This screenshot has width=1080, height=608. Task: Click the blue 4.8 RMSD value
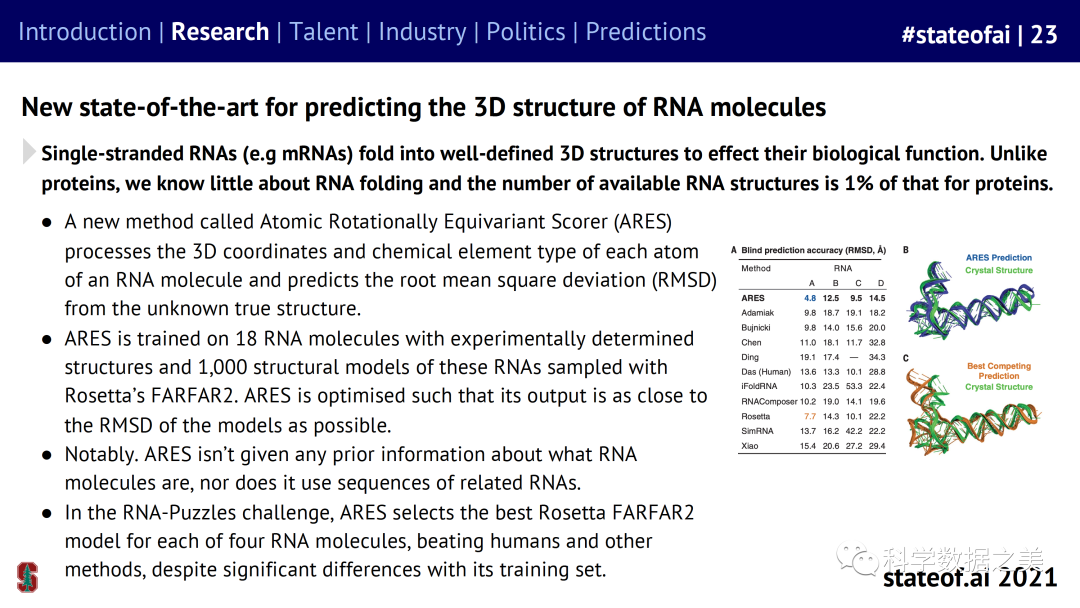tap(810, 298)
